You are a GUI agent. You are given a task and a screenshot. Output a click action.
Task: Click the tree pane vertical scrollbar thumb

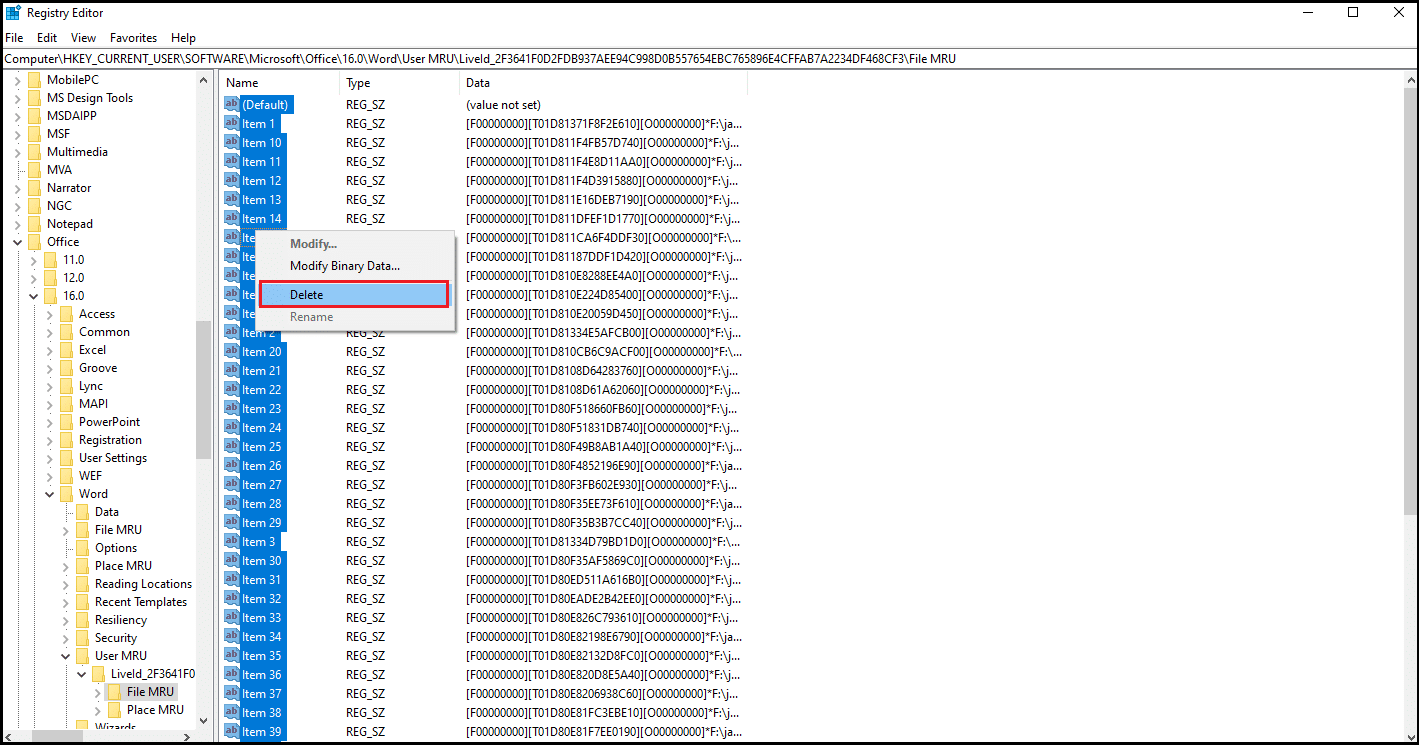pos(204,388)
